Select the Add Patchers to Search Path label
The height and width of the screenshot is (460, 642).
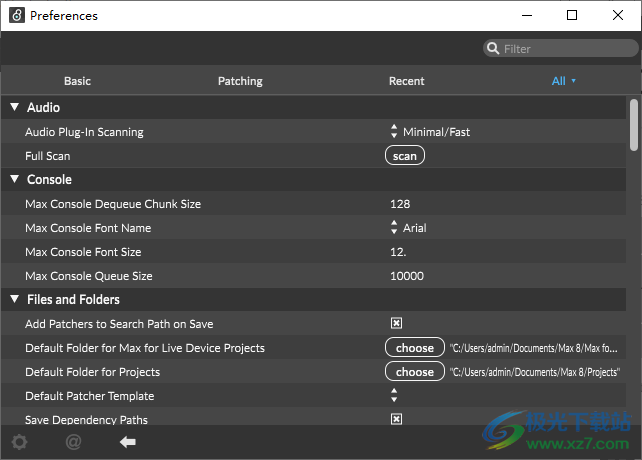(x=119, y=324)
